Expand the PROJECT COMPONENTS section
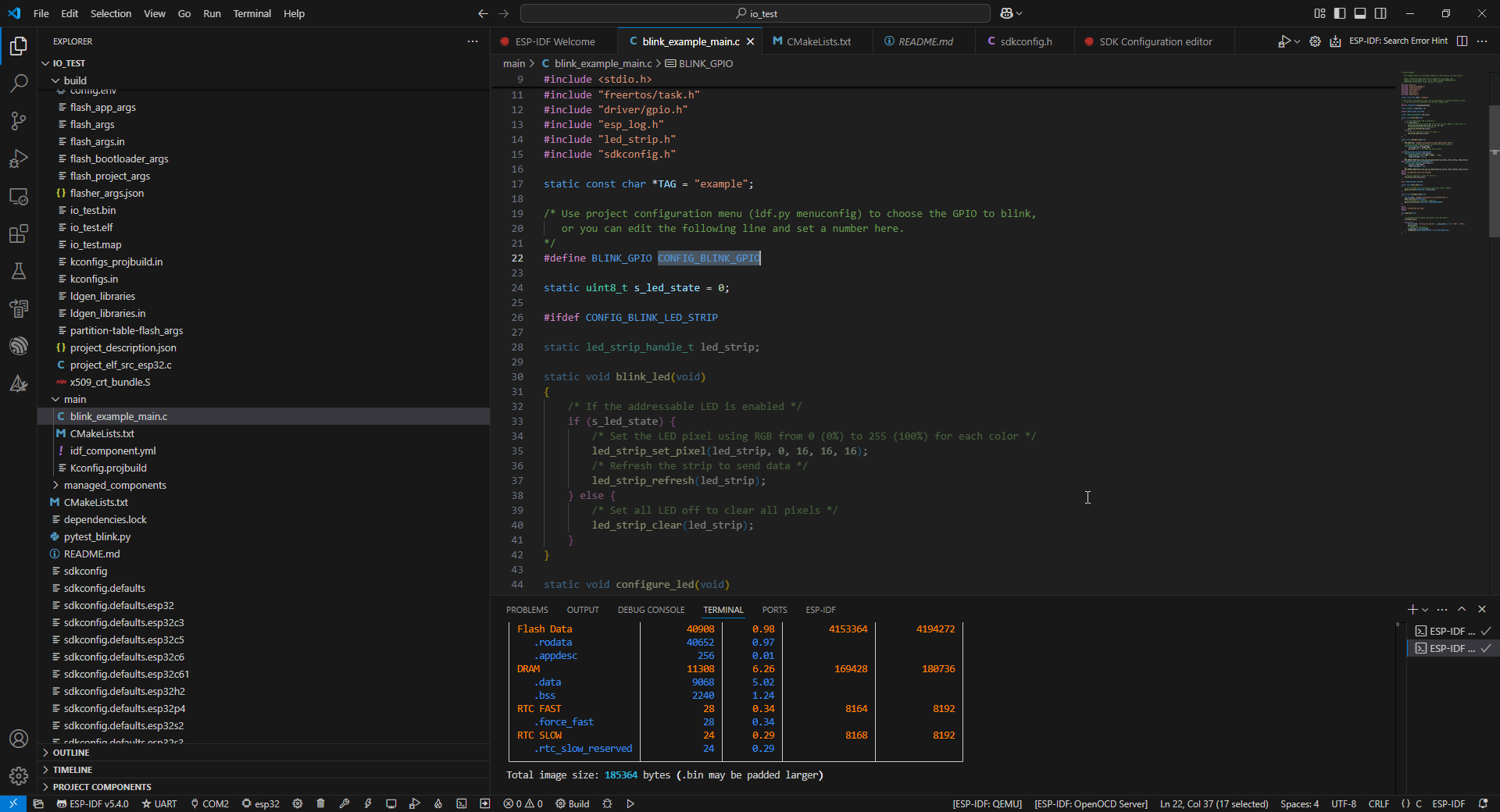Screen dimensions: 1500x812 265,787
